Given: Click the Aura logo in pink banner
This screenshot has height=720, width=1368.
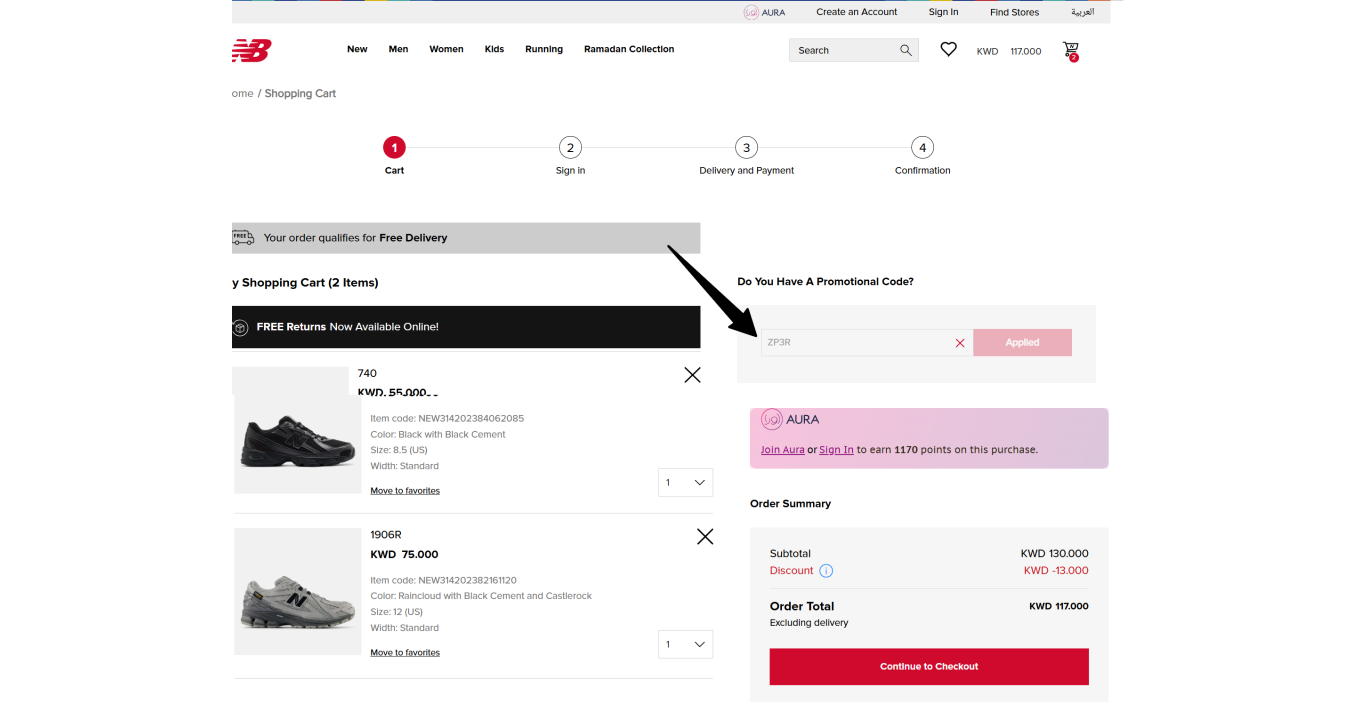Looking at the screenshot, I should click(x=790, y=419).
